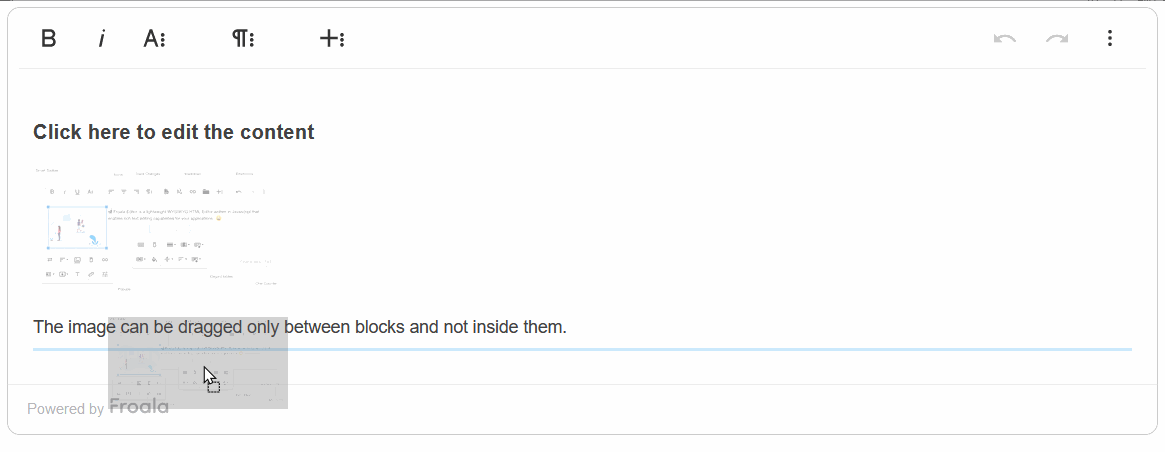Open the More Text options
Screen dimensions: 1165x452
coord(154,39)
